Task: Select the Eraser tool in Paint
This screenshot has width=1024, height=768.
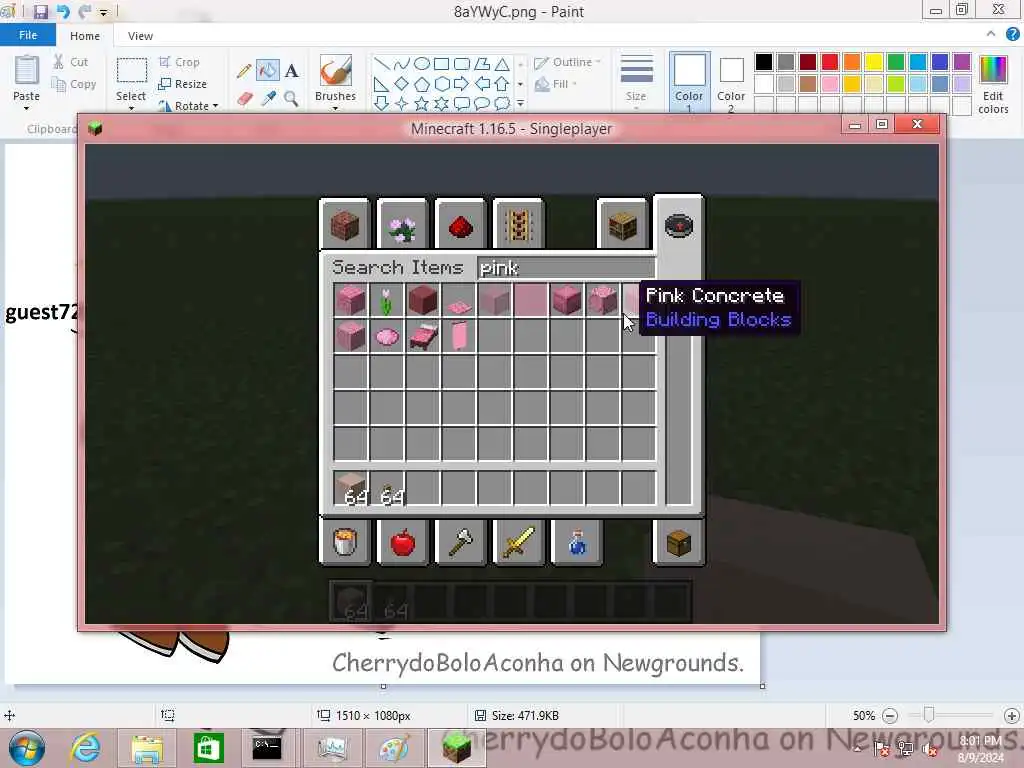Action: coord(245,99)
